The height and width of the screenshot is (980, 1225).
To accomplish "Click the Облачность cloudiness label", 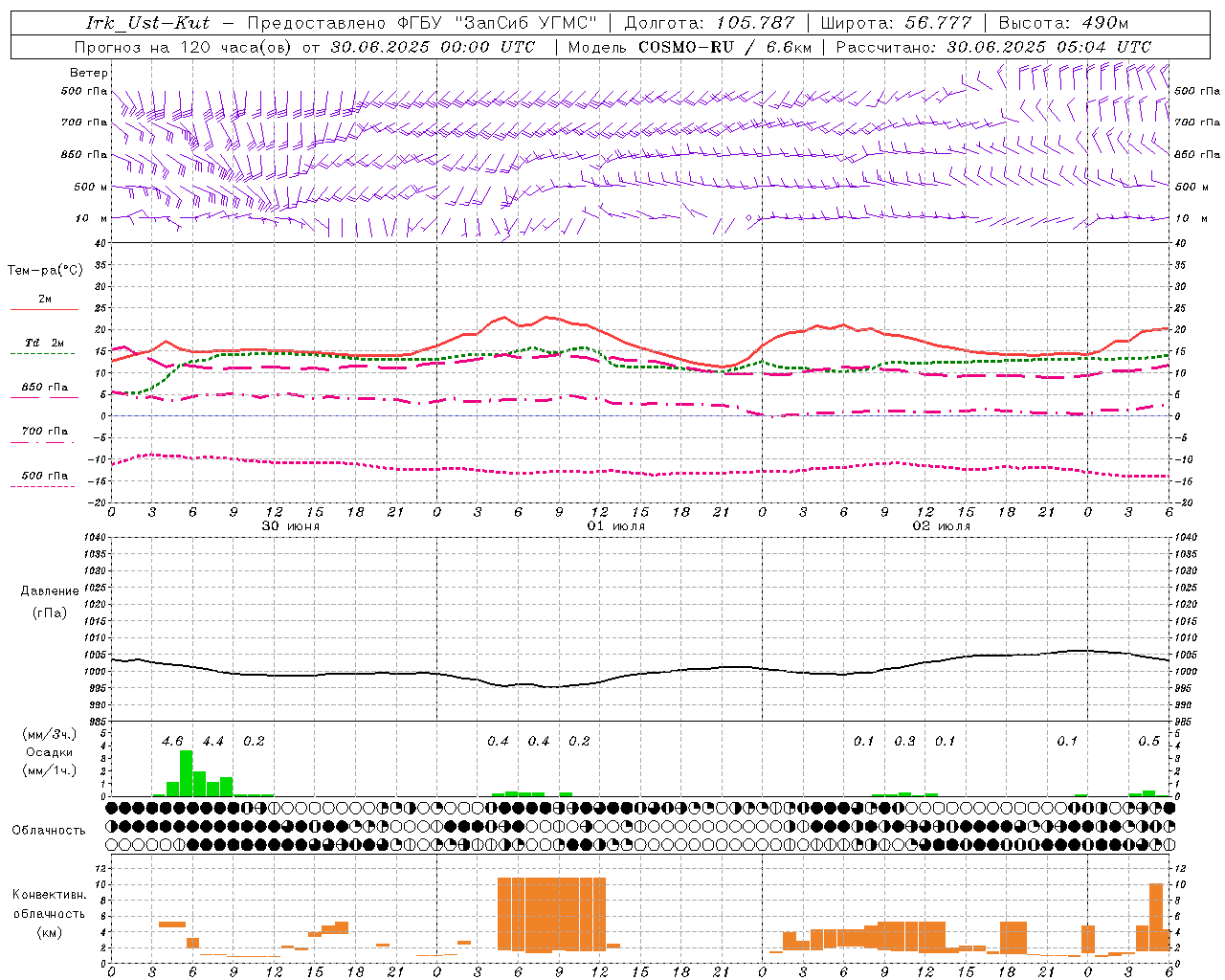I will click(x=49, y=831).
